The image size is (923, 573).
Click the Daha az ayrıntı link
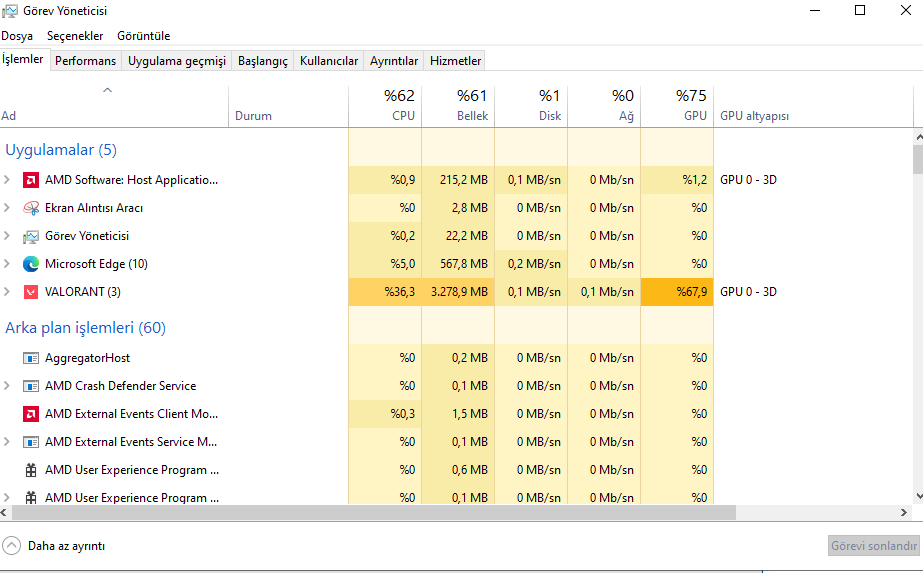[67, 546]
